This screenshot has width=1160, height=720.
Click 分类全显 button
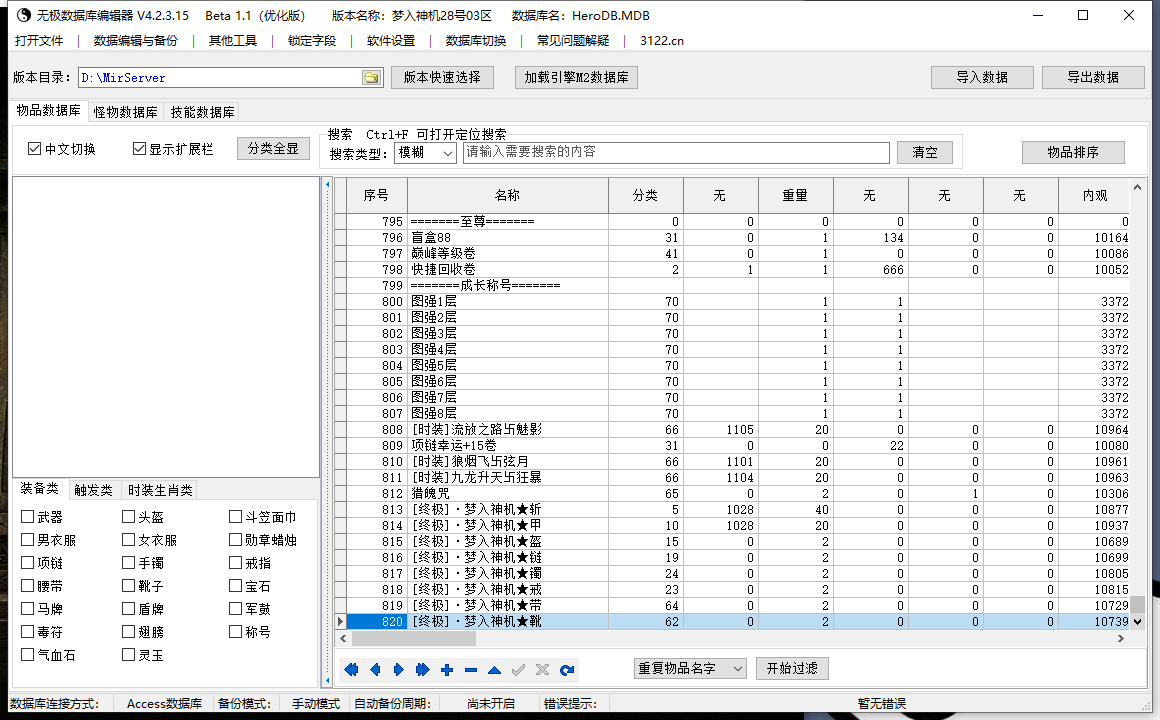coord(273,148)
